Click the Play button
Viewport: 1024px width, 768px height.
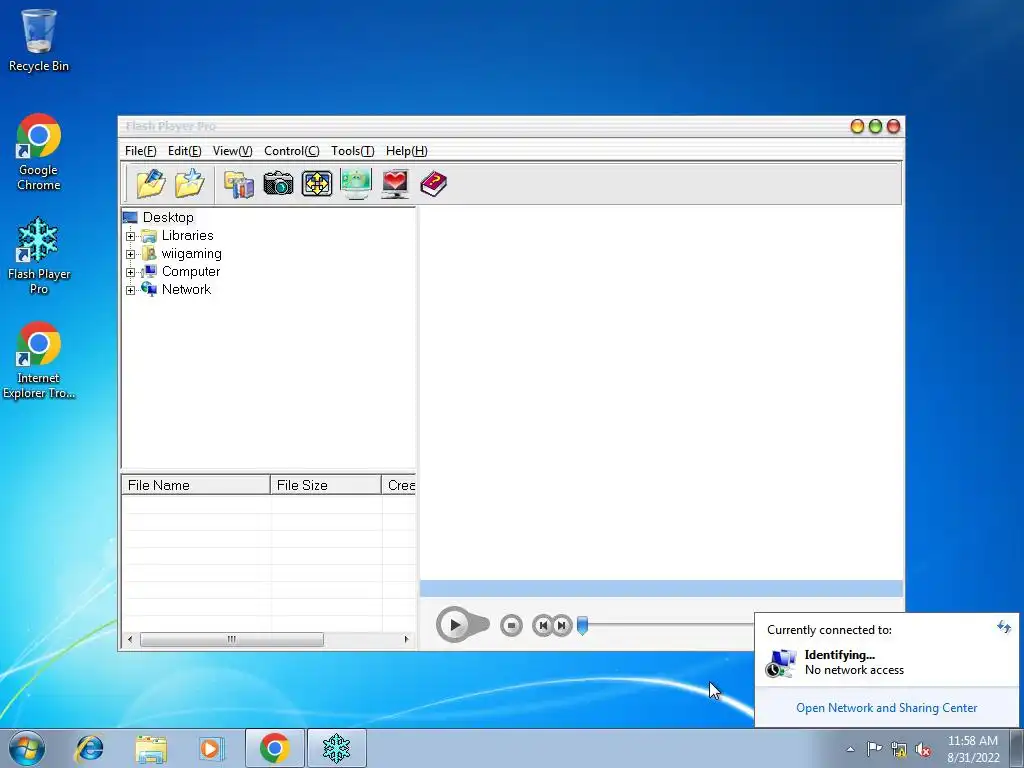(455, 625)
